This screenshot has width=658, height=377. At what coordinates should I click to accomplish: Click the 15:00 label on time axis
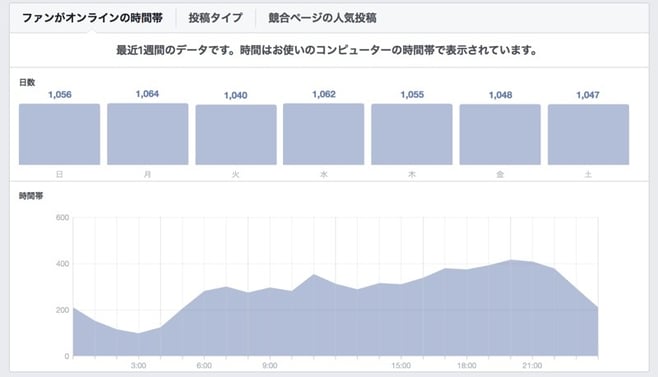401,366
